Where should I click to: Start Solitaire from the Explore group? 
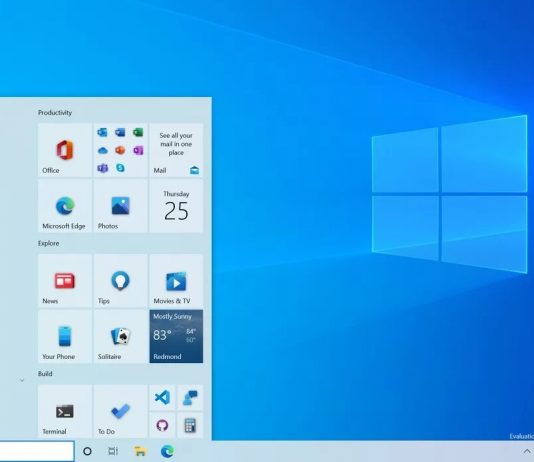(121, 336)
